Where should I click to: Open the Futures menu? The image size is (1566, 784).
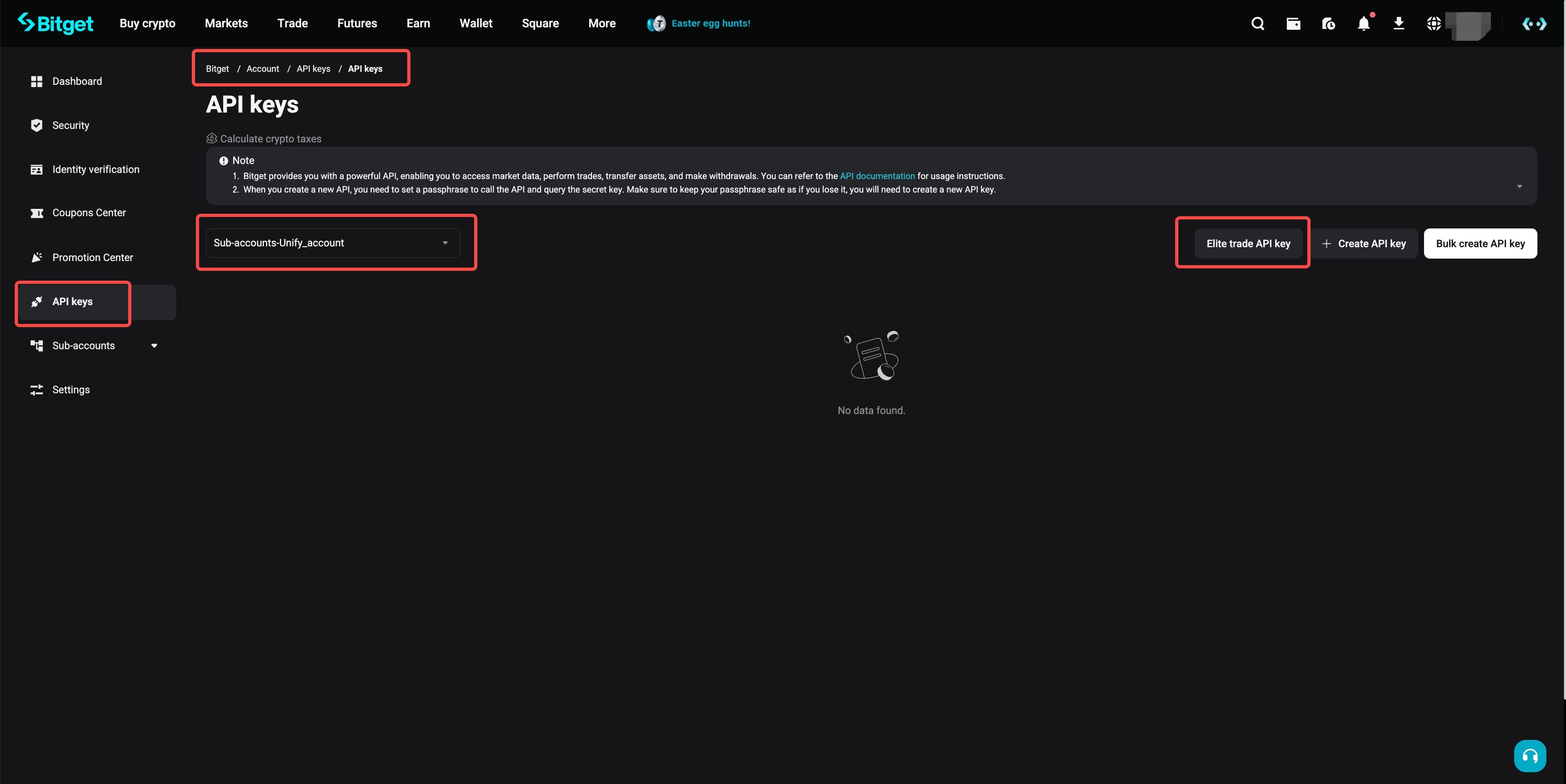pos(357,23)
